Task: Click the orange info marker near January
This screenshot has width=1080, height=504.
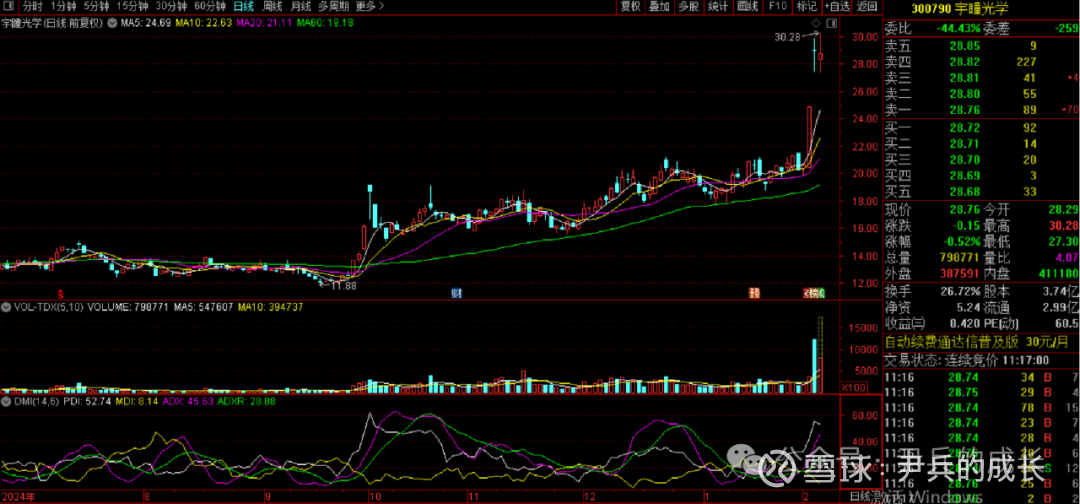Action: pyautogui.click(x=755, y=293)
